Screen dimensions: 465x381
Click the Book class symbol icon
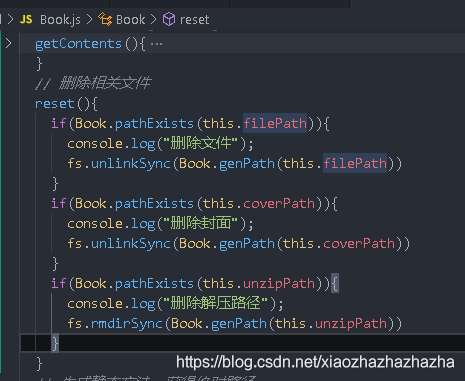tap(105, 19)
